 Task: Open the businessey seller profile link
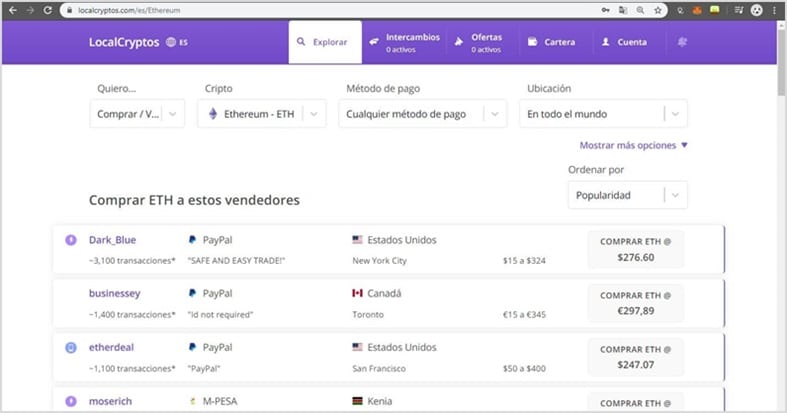click(x=114, y=294)
